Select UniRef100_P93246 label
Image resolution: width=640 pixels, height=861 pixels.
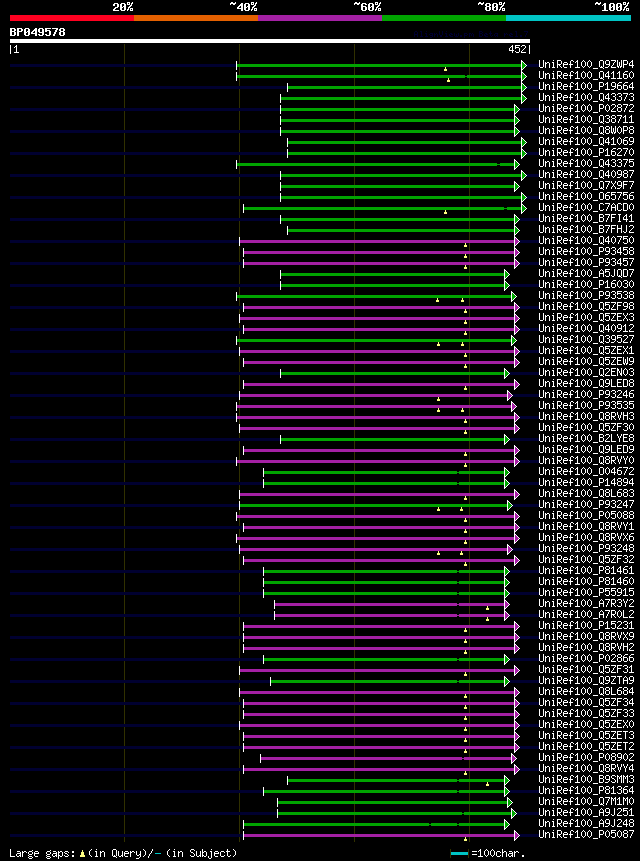(586, 394)
